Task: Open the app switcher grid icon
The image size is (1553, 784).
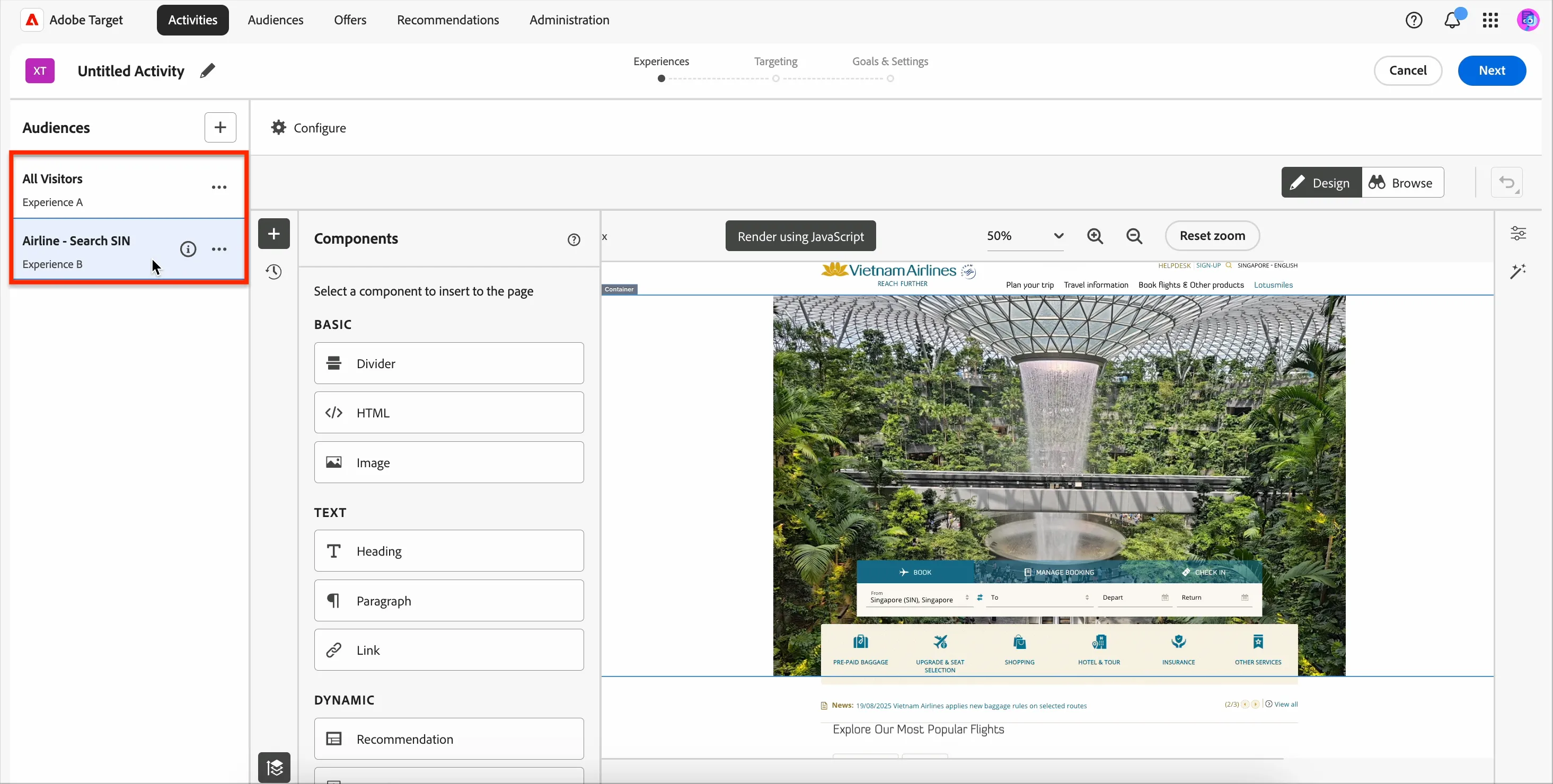Action: [x=1490, y=20]
